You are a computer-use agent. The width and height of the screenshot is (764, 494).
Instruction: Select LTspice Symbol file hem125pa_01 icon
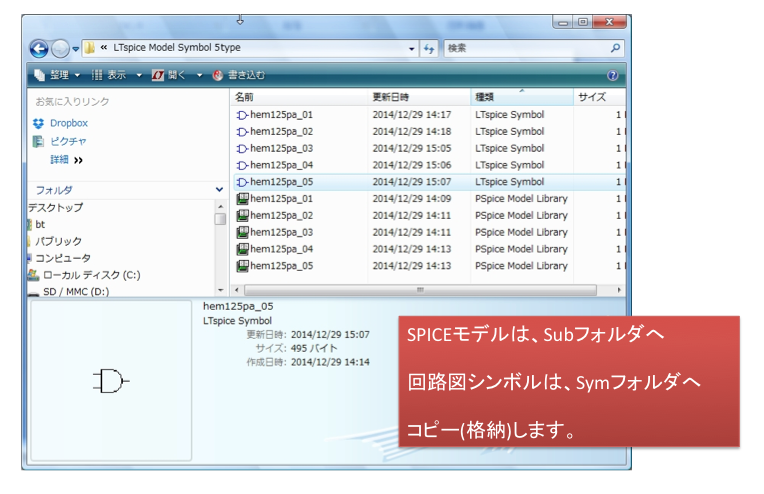(x=242, y=115)
